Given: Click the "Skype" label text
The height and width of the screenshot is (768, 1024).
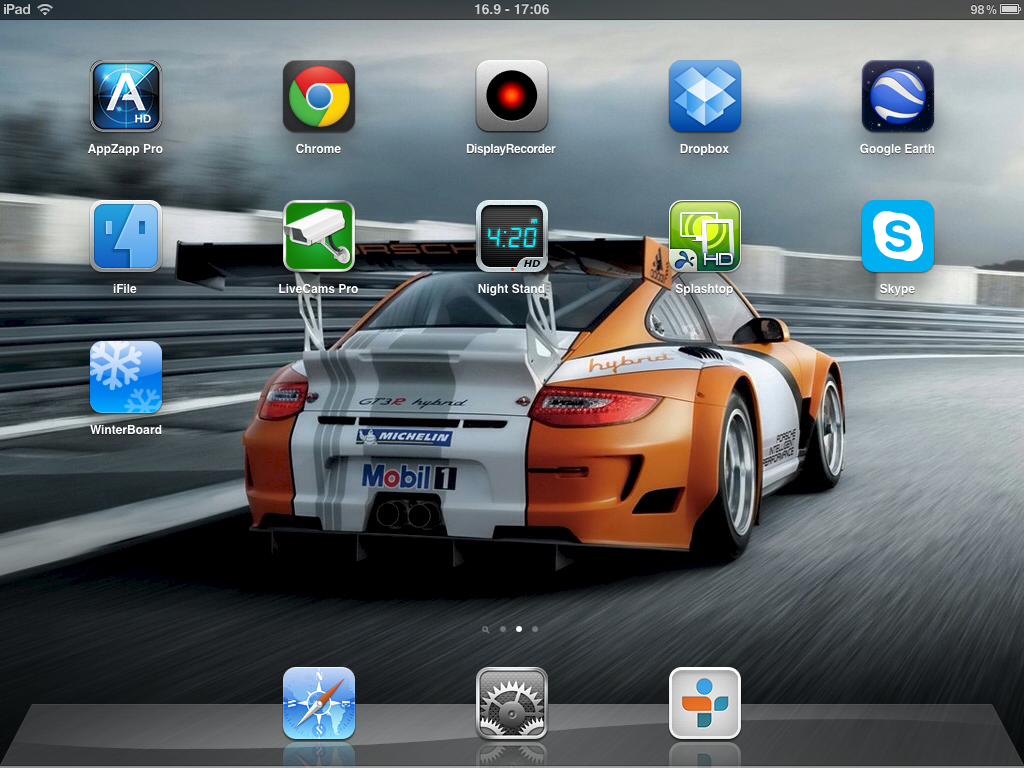Looking at the screenshot, I should (897, 289).
